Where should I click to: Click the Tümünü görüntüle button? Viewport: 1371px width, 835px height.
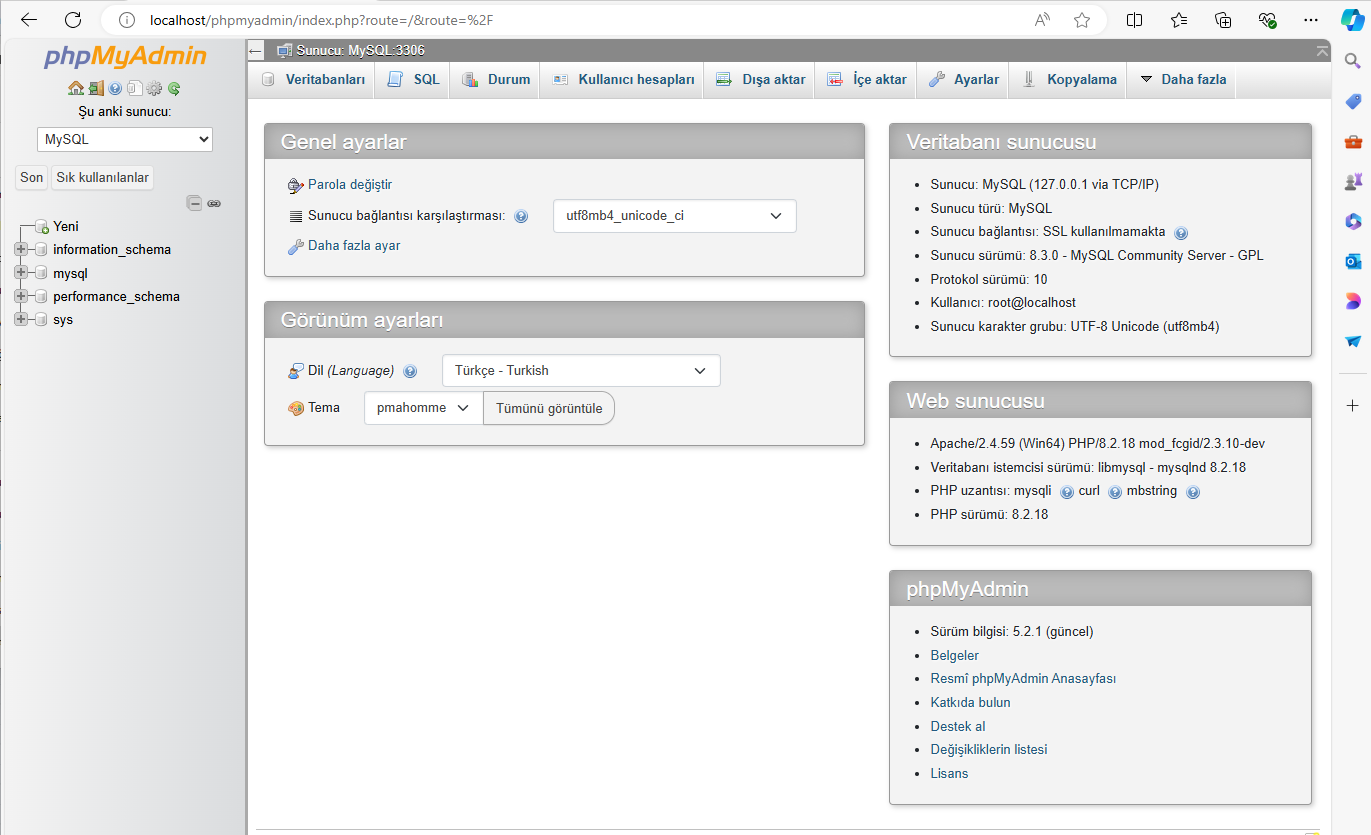[x=549, y=408]
